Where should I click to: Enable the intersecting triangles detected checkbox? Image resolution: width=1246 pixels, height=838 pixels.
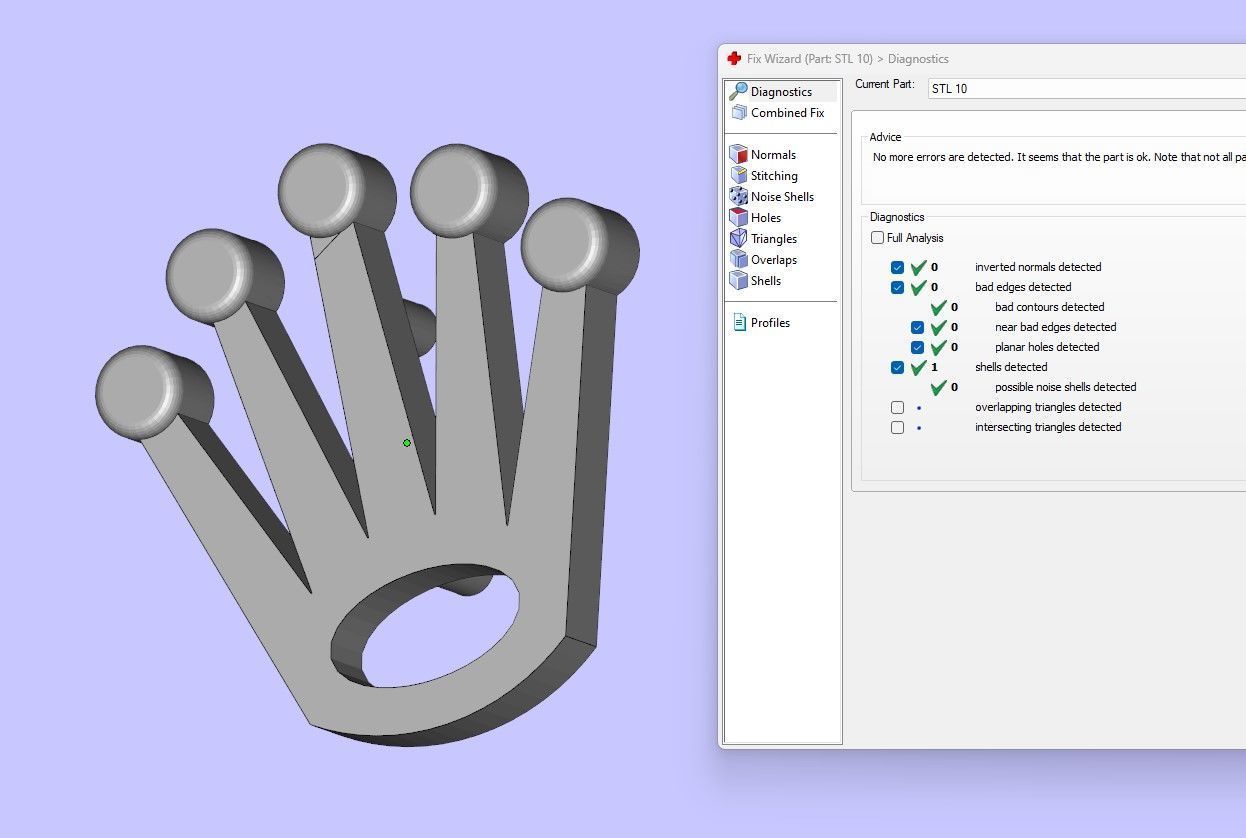click(897, 427)
